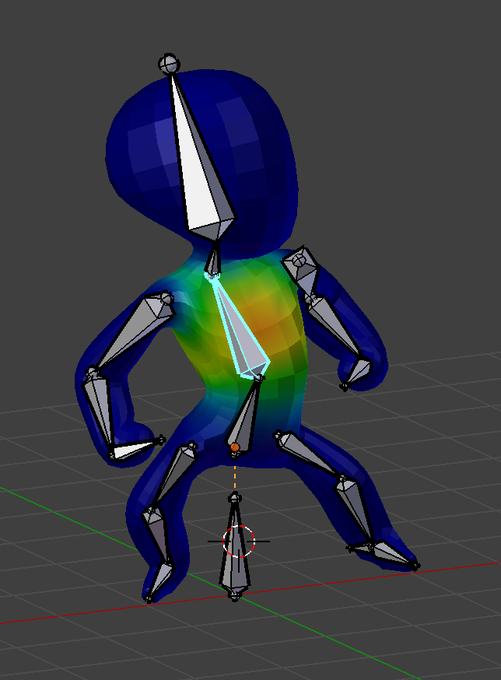Select the white hand bone at the hip
The image size is (501, 680).
137,448
